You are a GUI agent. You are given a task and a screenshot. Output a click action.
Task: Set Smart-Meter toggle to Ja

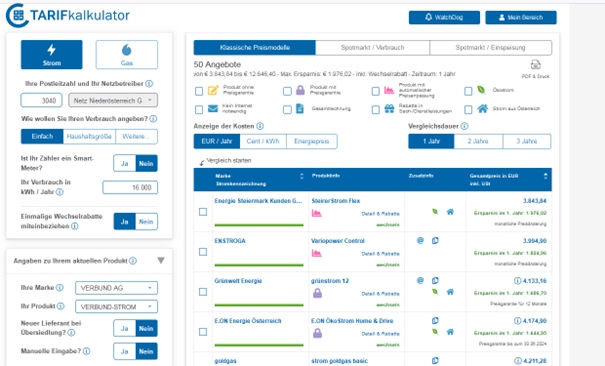(125, 163)
